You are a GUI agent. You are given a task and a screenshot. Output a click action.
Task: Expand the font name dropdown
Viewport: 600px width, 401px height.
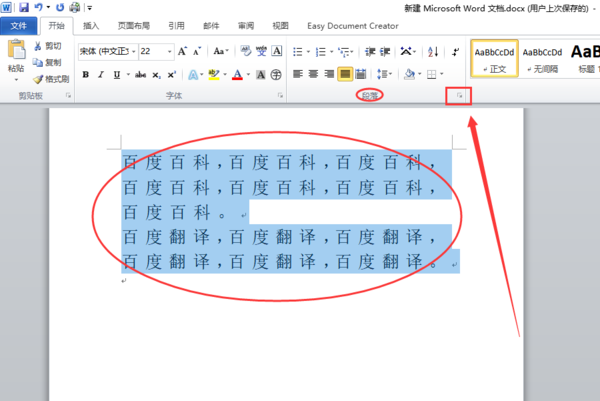(x=134, y=51)
